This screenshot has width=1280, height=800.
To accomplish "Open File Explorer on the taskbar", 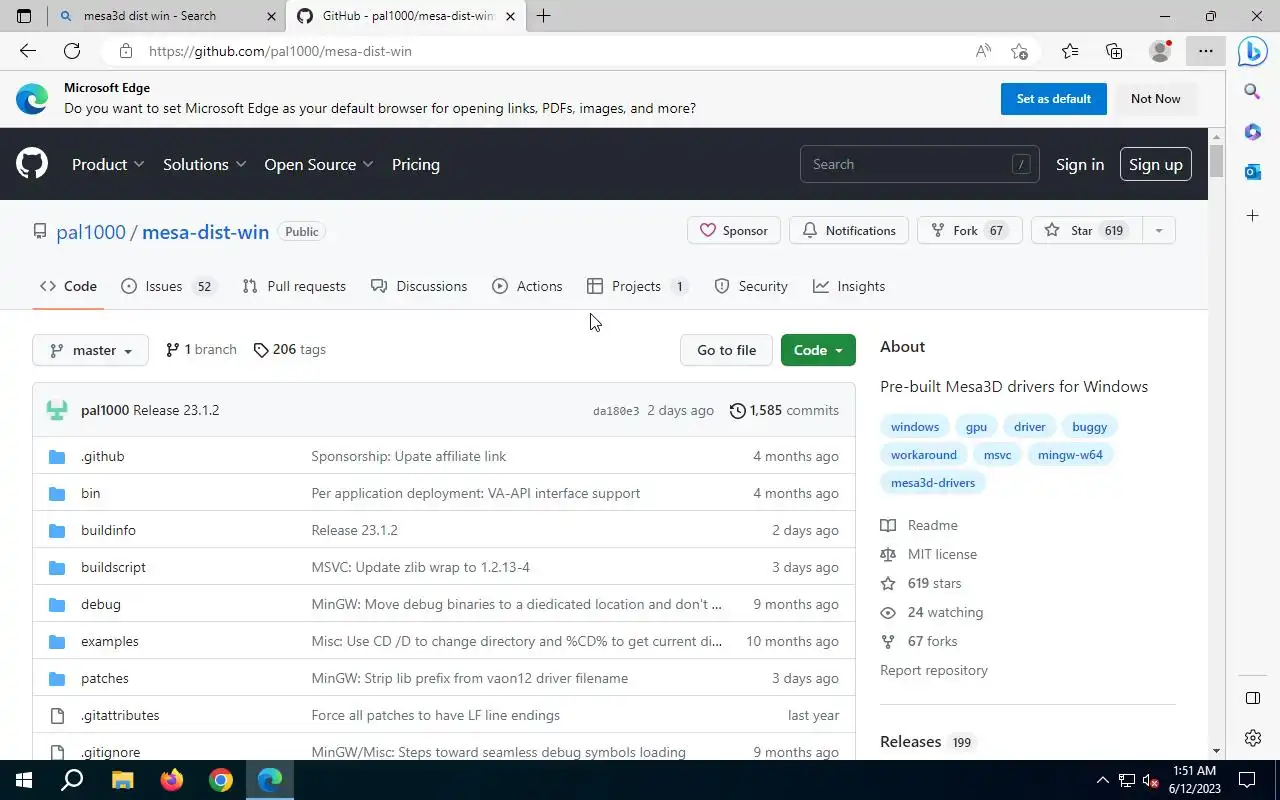I will tap(122, 780).
